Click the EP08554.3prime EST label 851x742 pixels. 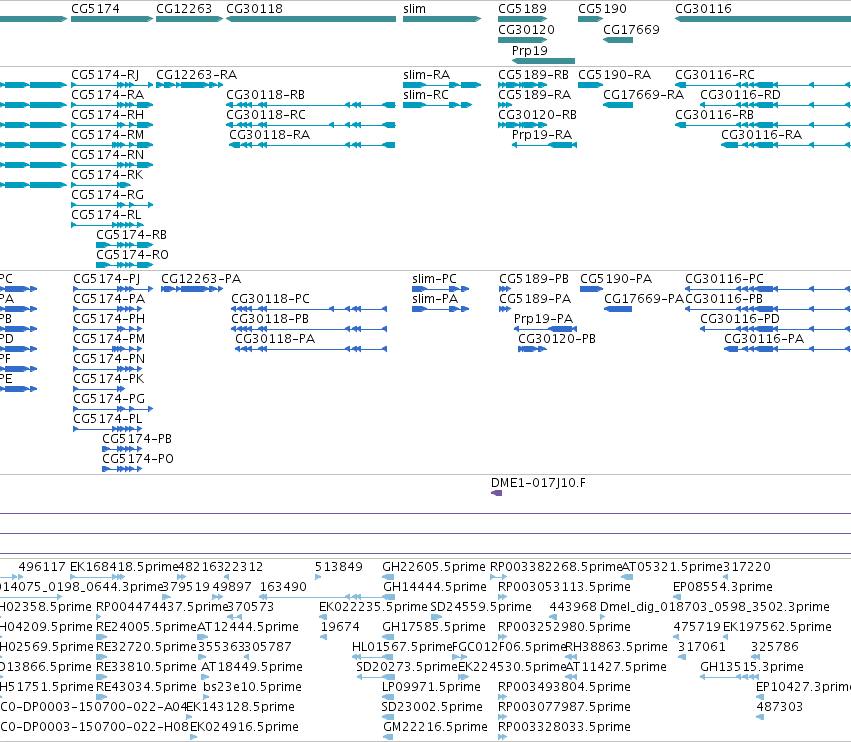pyautogui.click(x=722, y=587)
